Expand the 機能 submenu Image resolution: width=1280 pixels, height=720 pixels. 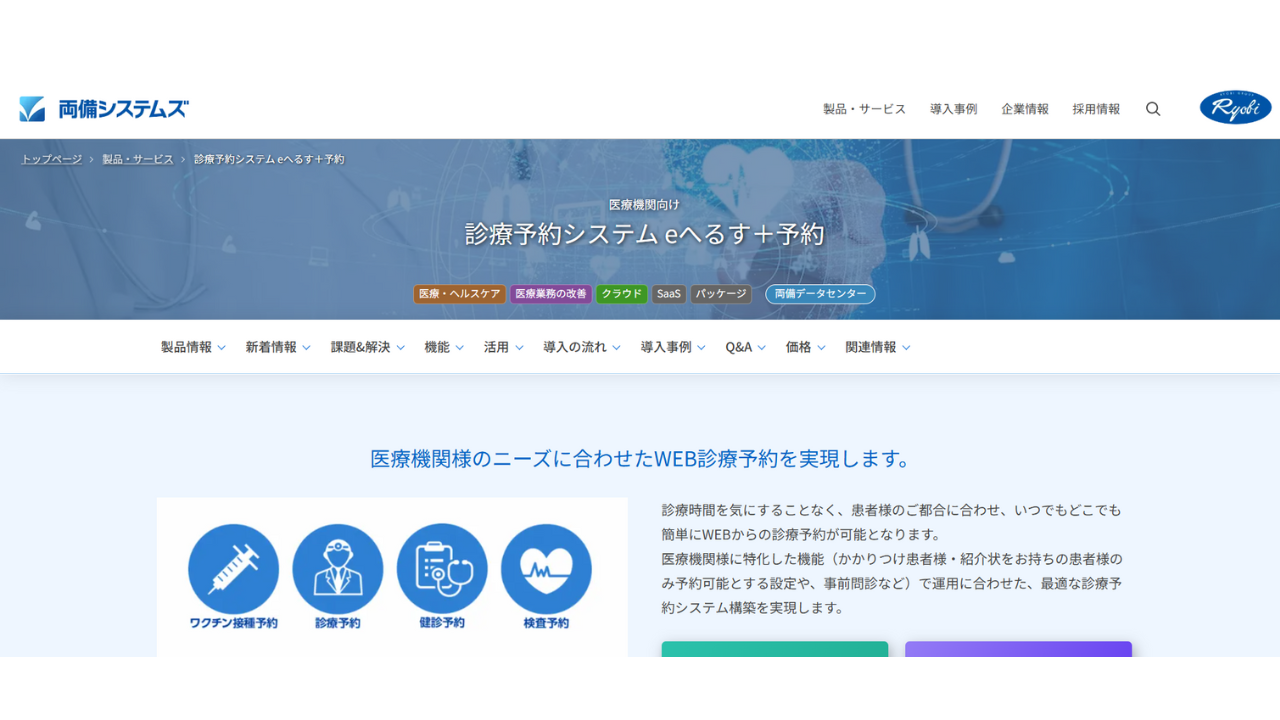click(x=444, y=347)
